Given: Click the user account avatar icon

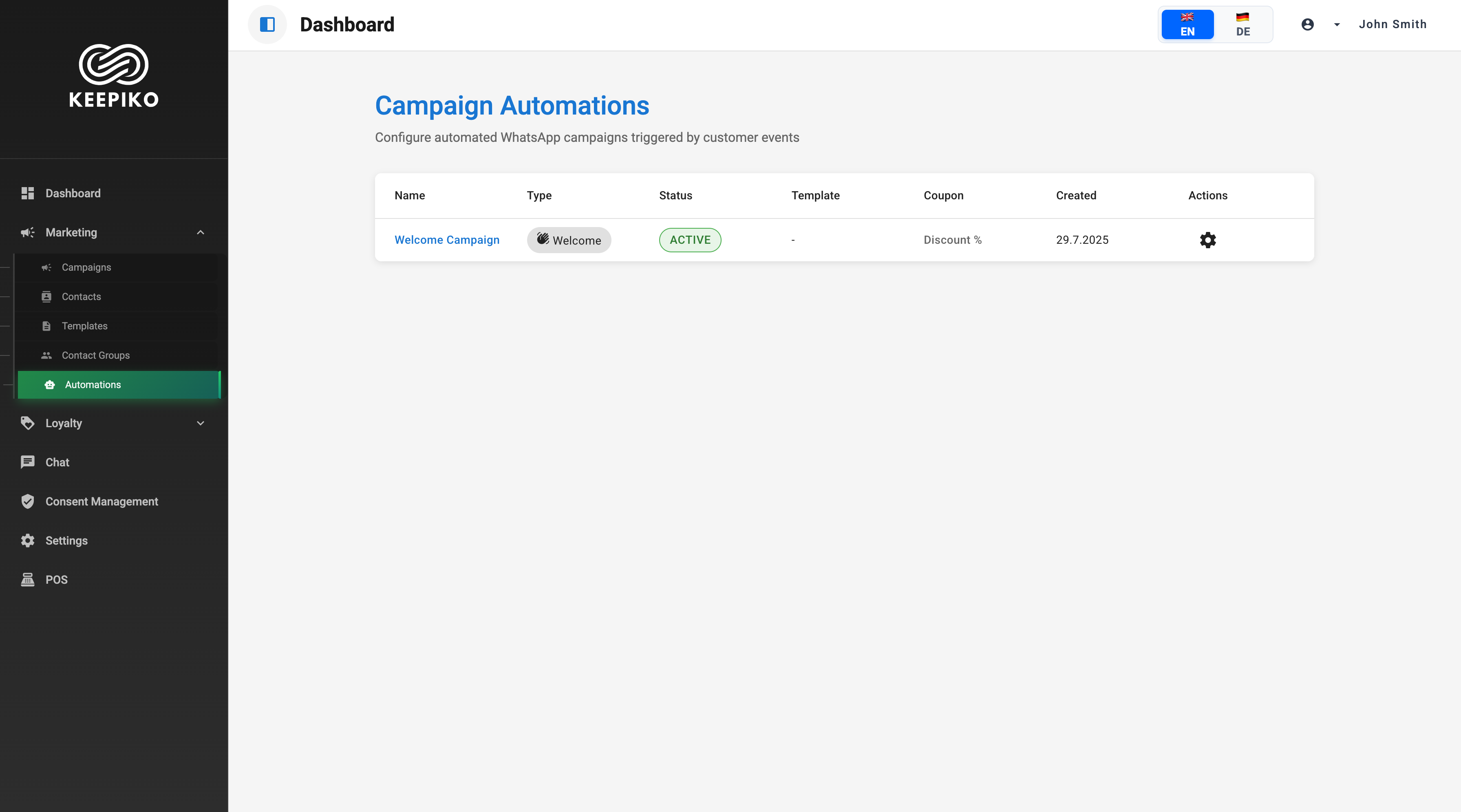Looking at the screenshot, I should coord(1307,24).
